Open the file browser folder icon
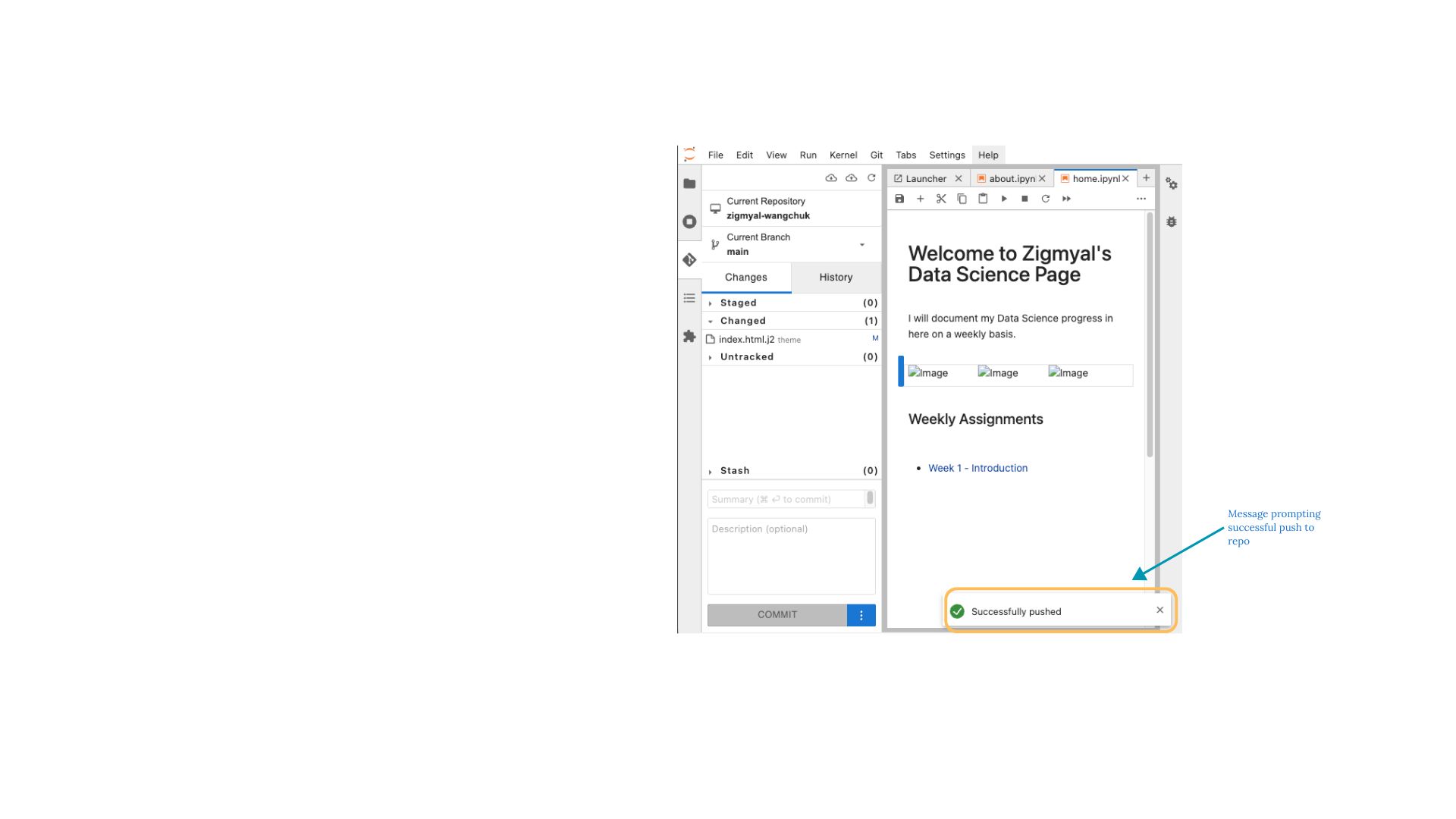Viewport: 1456px width, 819px height. coord(689,184)
